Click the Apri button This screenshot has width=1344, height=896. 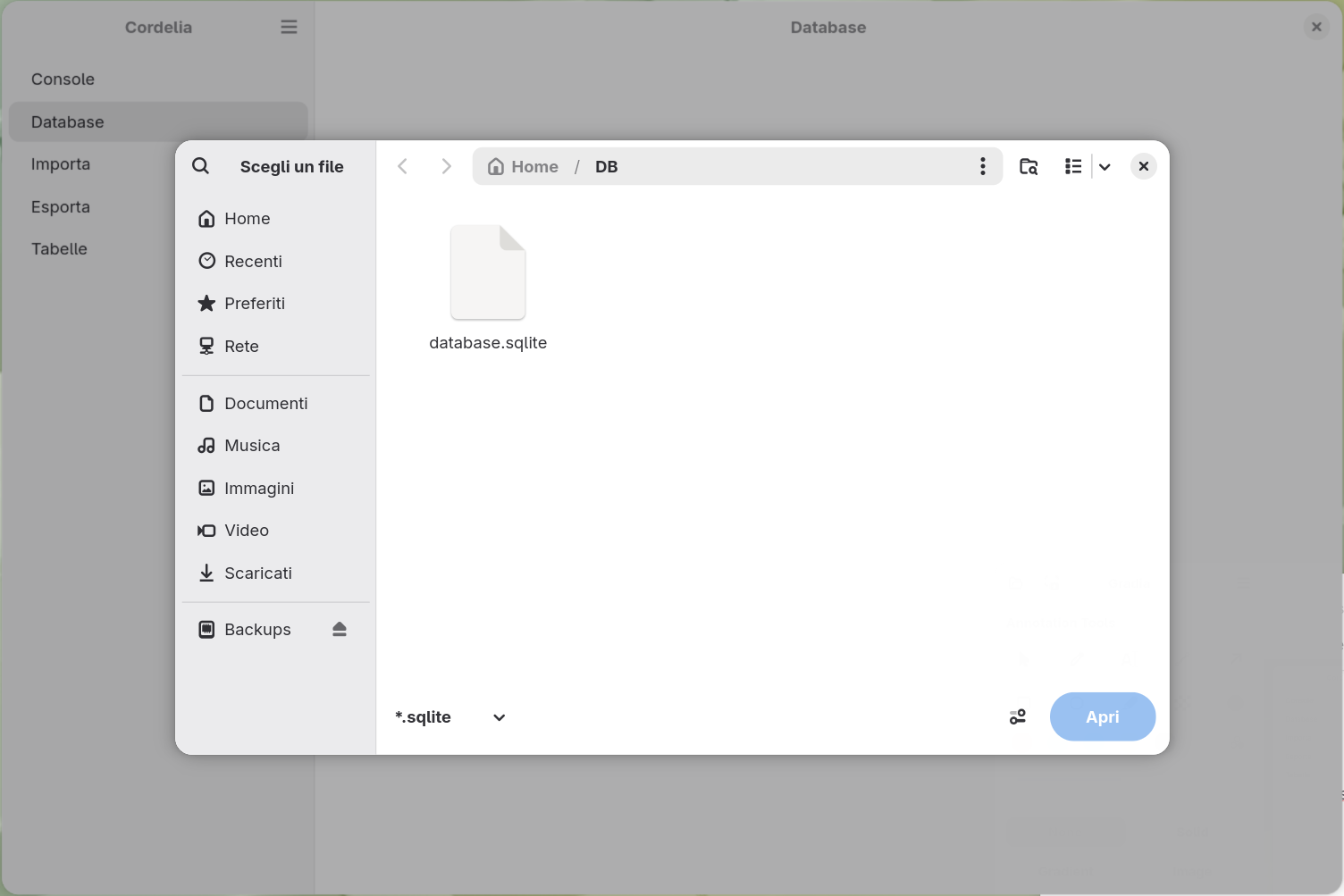click(1103, 716)
